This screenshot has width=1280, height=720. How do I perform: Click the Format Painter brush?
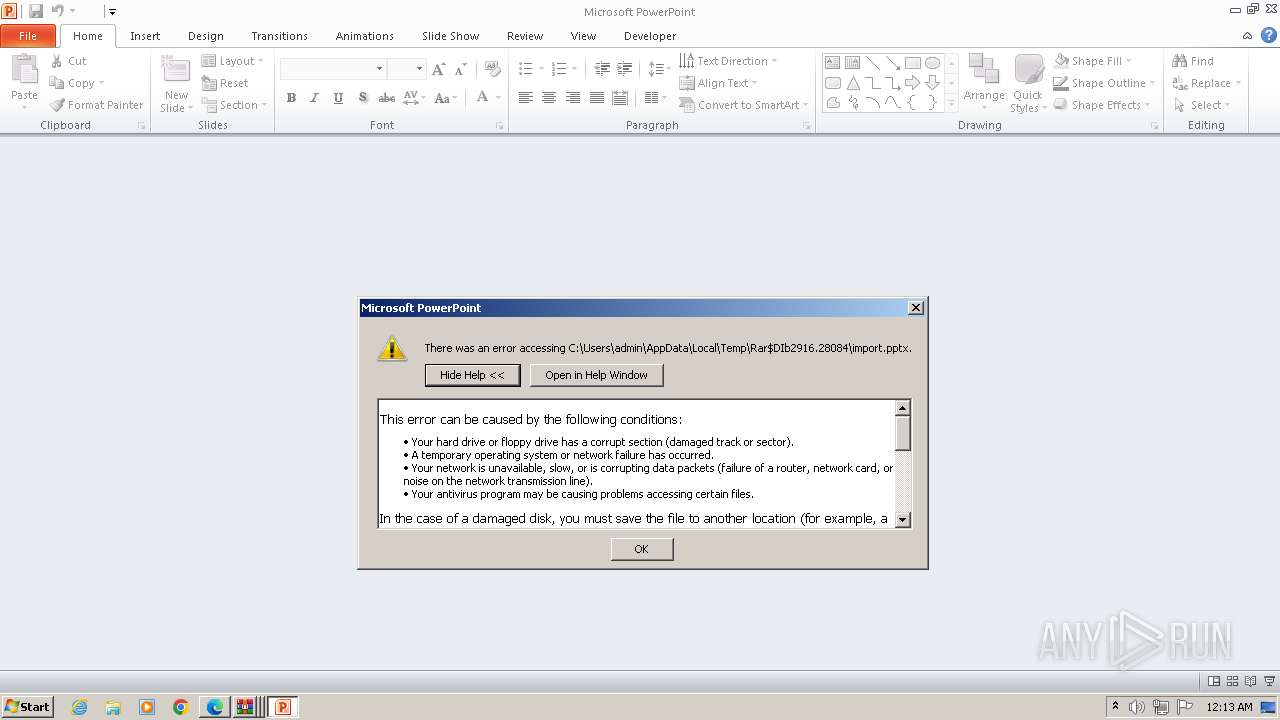(57, 105)
